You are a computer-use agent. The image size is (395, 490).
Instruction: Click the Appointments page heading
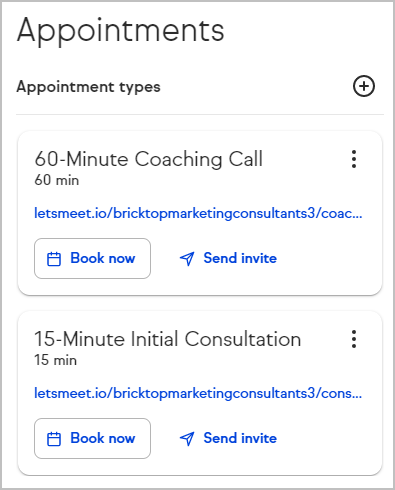120,31
